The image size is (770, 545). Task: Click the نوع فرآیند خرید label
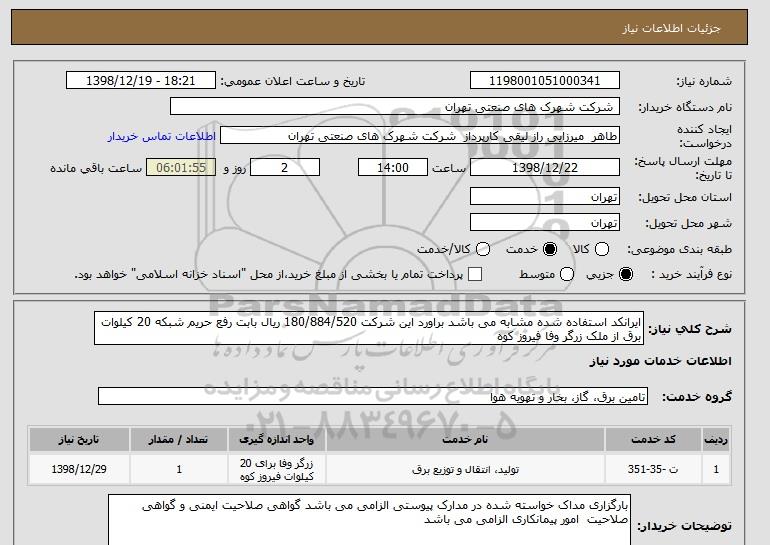point(691,274)
